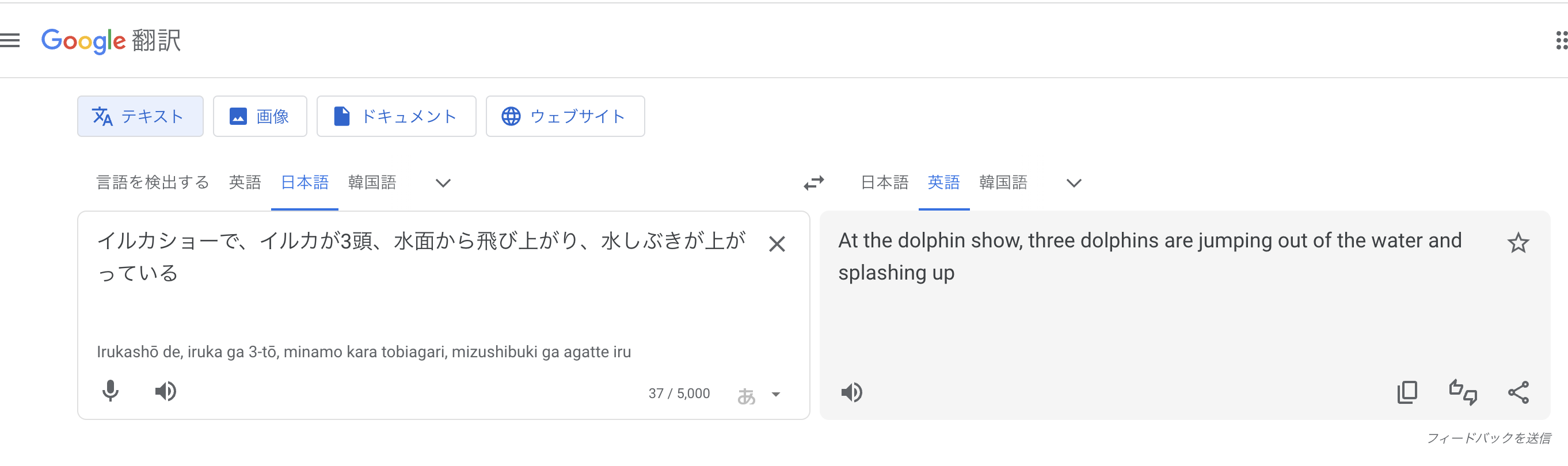Screen dimensions: 1568x466
Task: Select 英語 as the source language
Action: [245, 182]
